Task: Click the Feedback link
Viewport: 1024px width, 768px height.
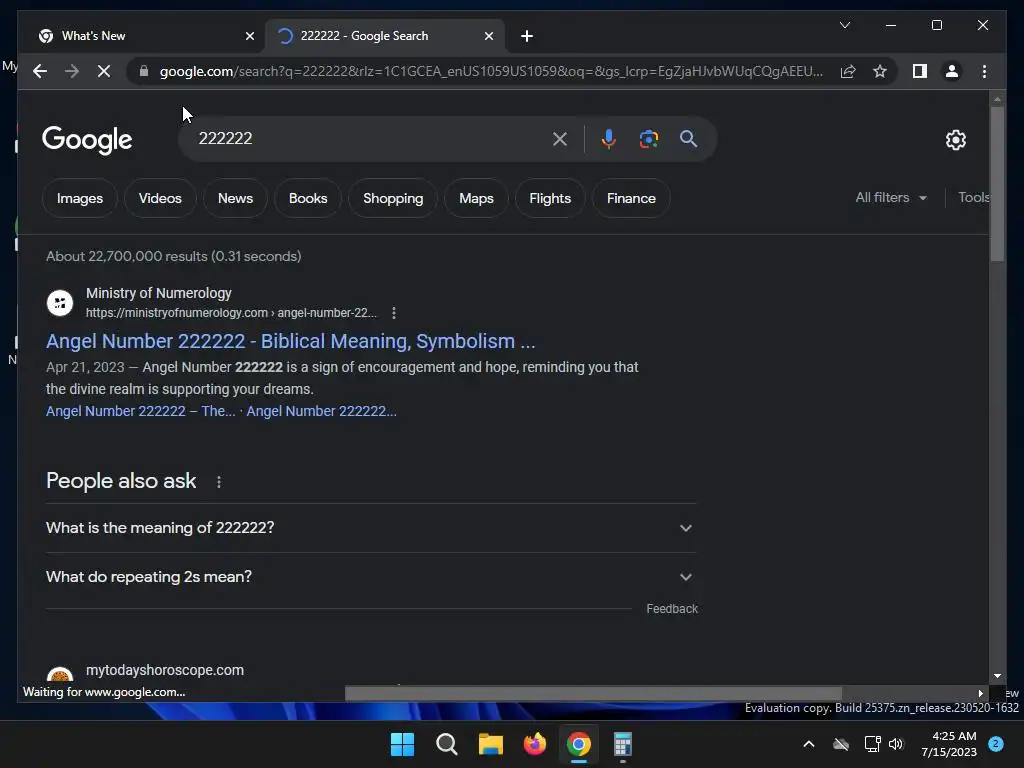Action: (x=672, y=609)
